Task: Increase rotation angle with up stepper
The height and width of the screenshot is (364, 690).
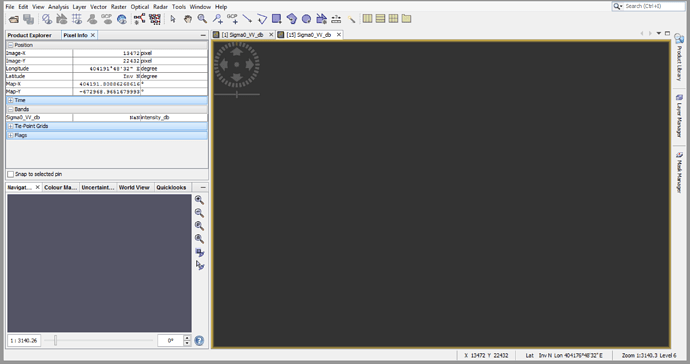Action: click(x=187, y=338)
